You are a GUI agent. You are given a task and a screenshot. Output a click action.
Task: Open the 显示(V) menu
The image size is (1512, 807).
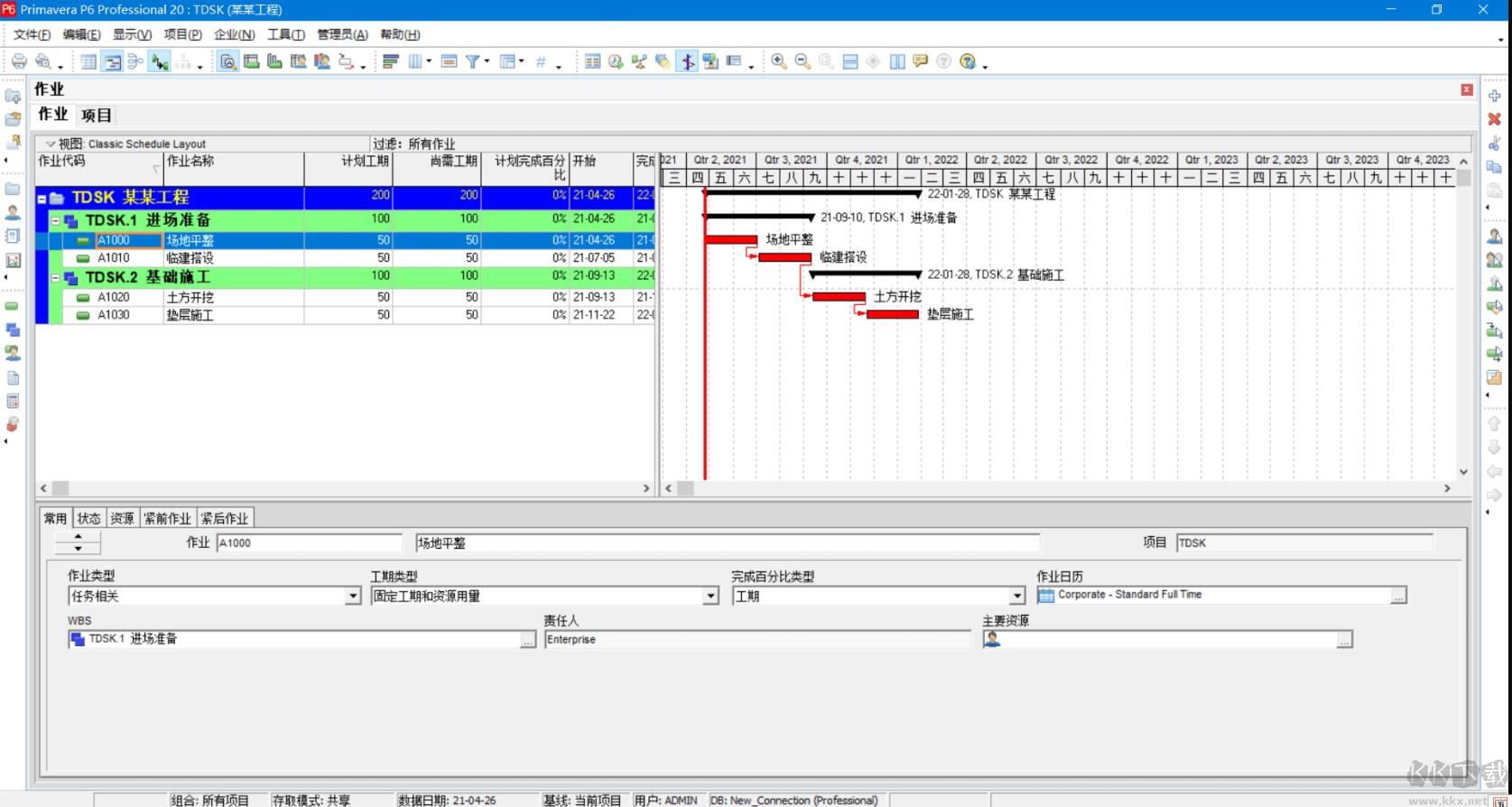(132, 34)
